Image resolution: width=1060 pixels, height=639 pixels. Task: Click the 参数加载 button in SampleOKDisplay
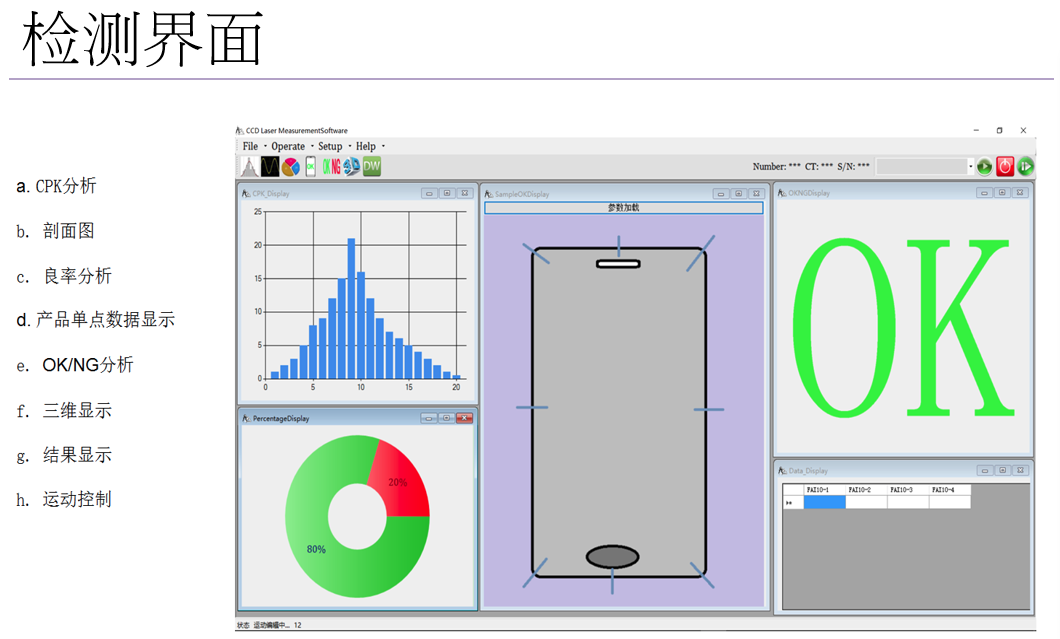point(623,208)
